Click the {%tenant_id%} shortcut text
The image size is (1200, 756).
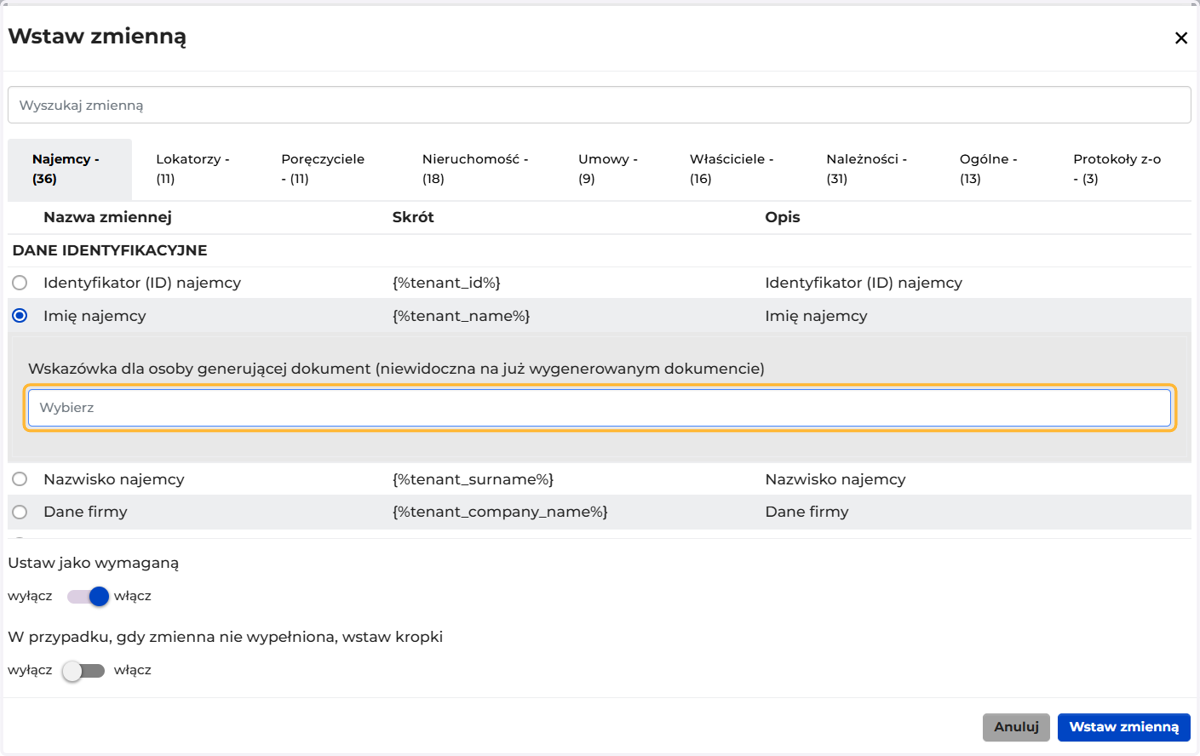(446, 283)
